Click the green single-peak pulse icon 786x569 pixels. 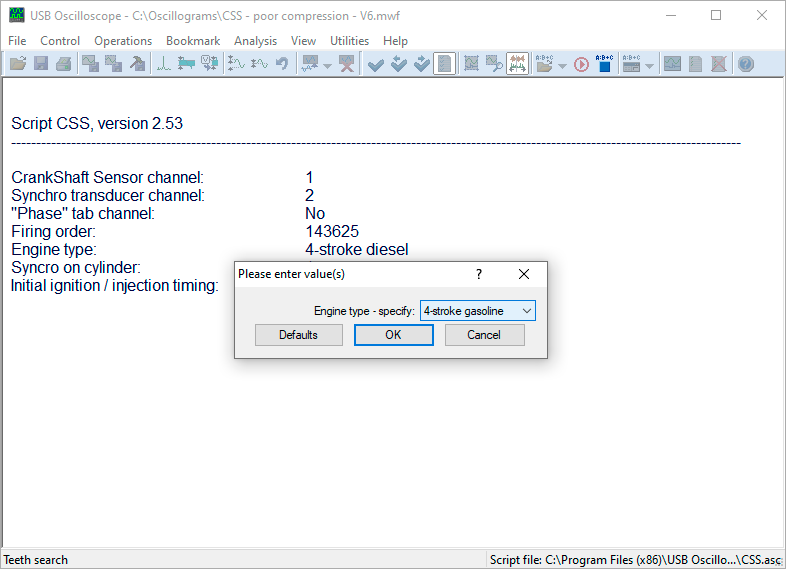pyautogui.click(x=163, y=64)
